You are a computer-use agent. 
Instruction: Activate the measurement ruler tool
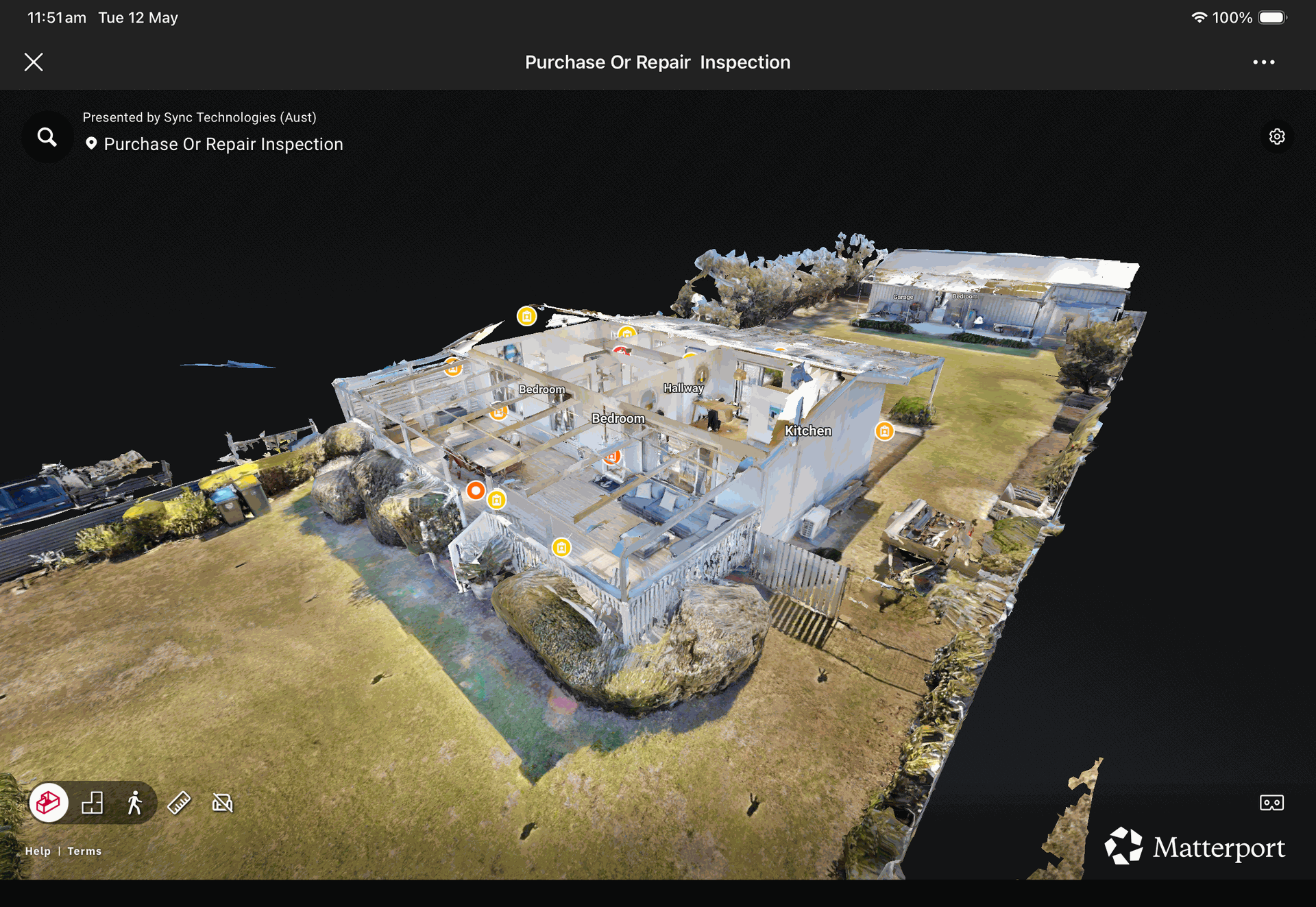179,802
